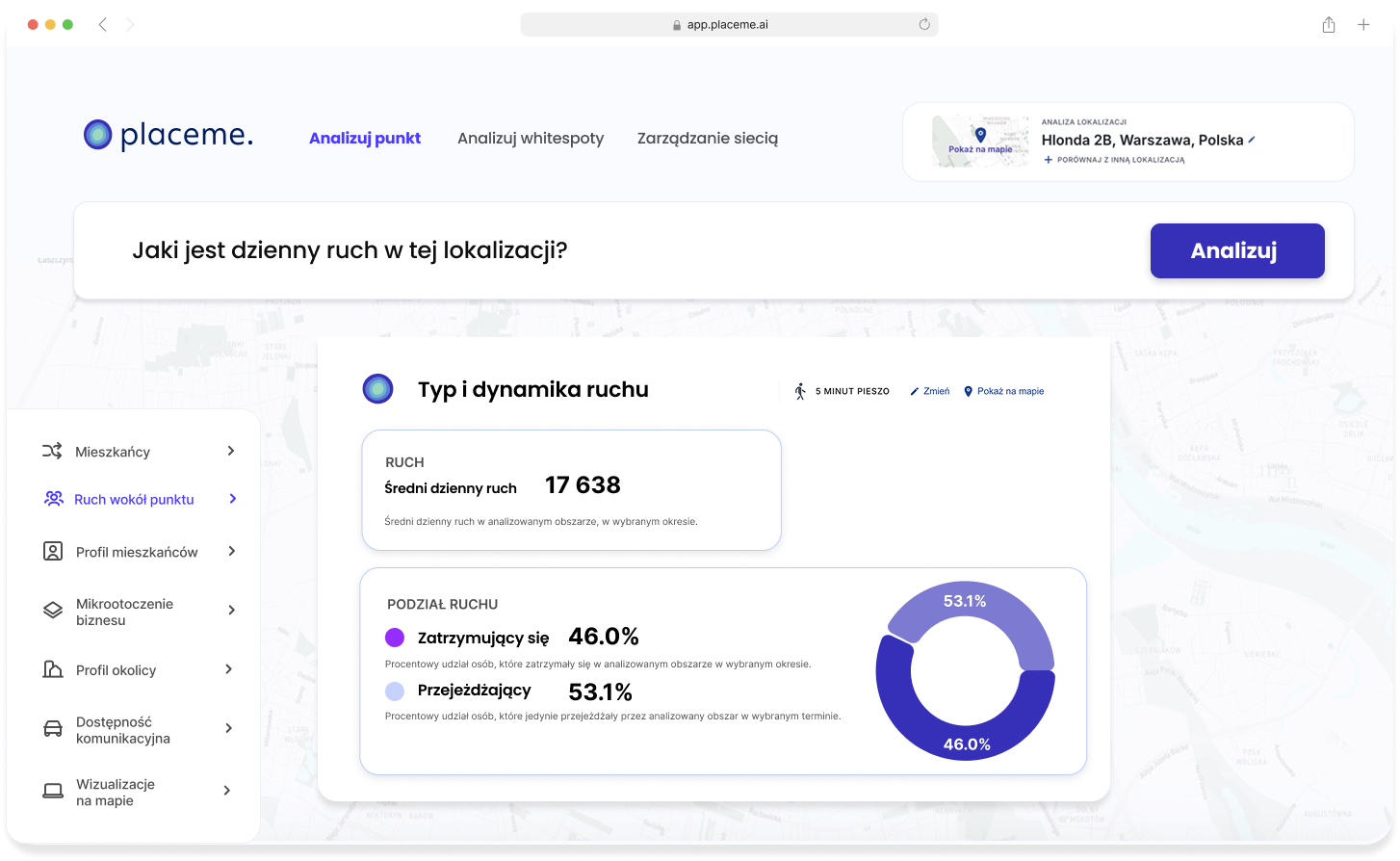Click Pokaż na mapie link in panel header
The width and height of the screenshot is (1400, 861).
[1010, 391]
